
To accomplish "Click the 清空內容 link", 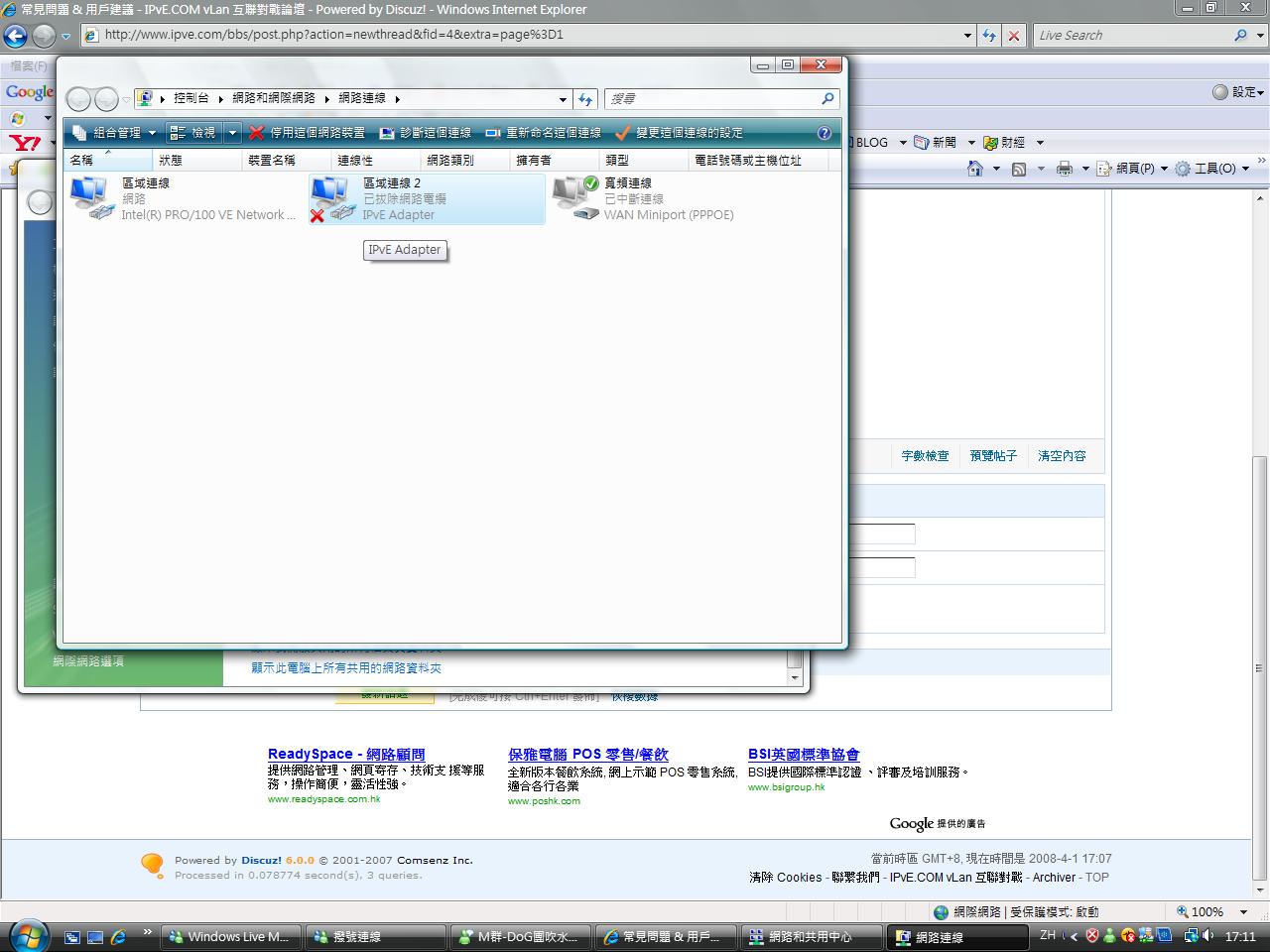I will [1062, 456].
